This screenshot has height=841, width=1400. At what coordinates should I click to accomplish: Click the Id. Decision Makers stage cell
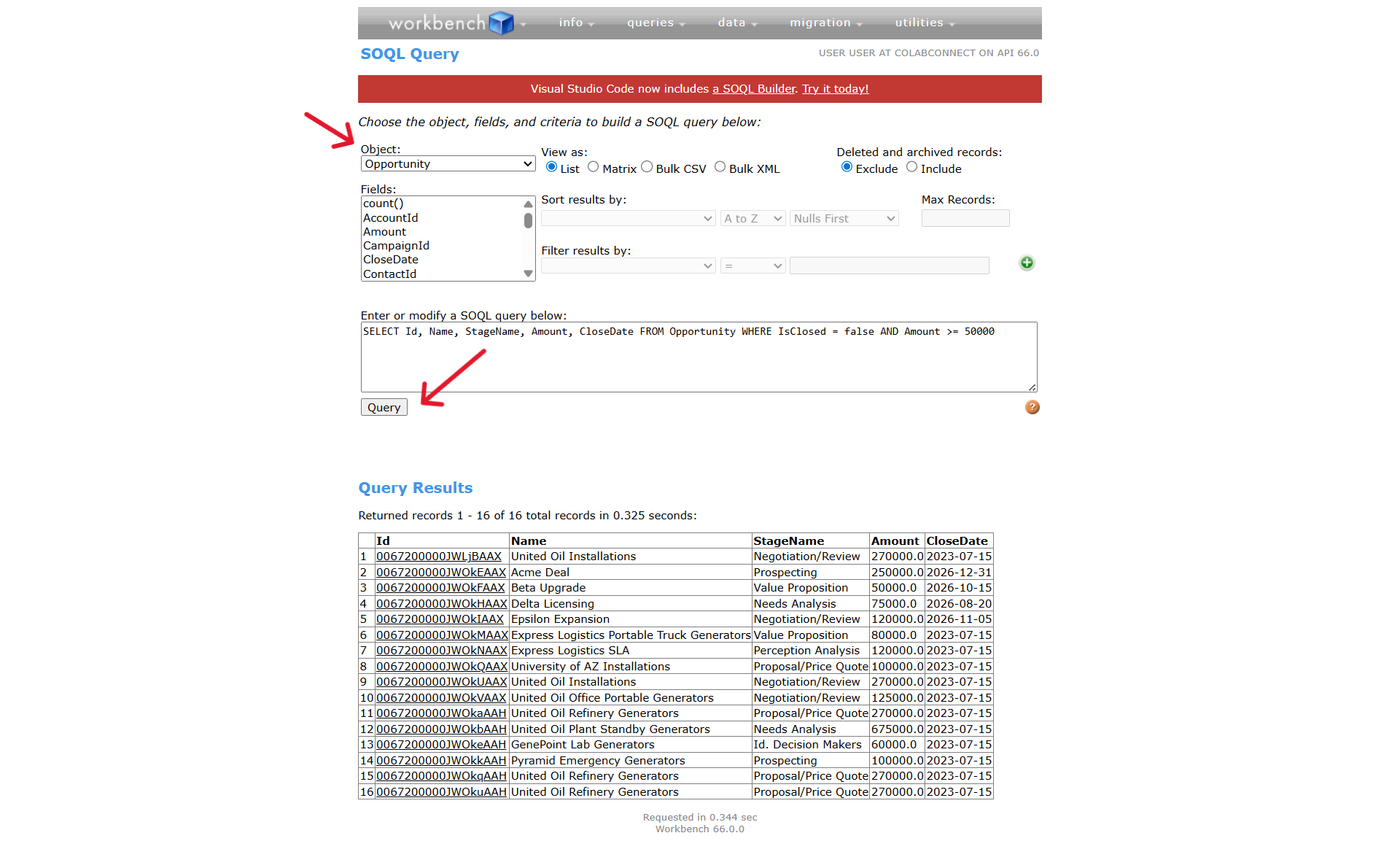(x=811, y=745)
